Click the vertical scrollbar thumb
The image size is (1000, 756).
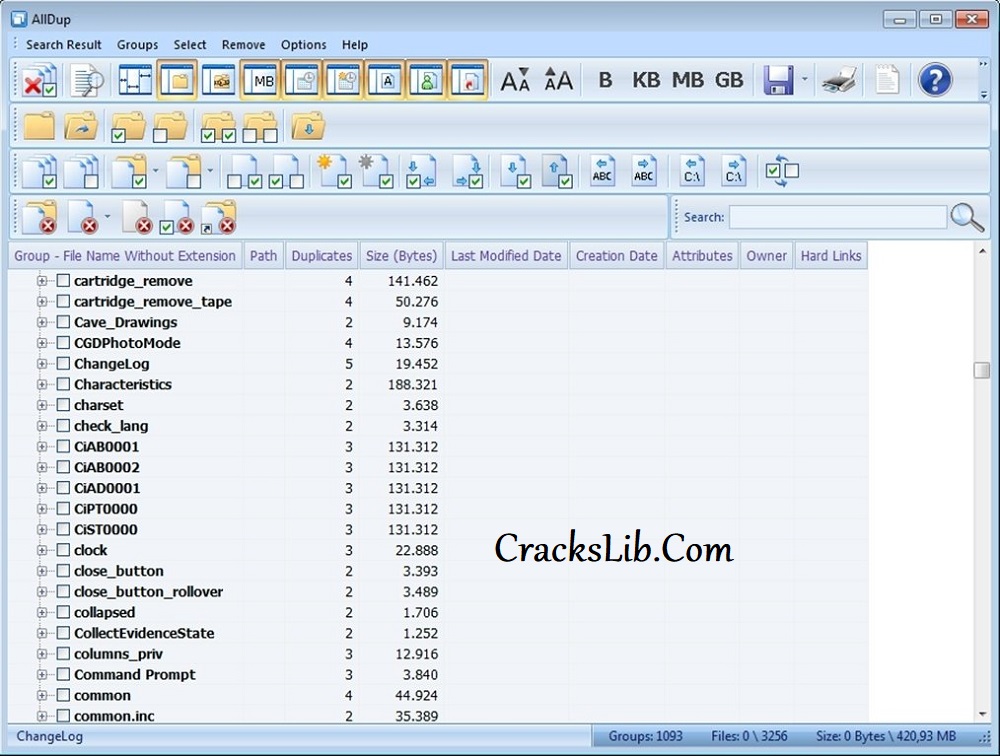tap(982, 370)
